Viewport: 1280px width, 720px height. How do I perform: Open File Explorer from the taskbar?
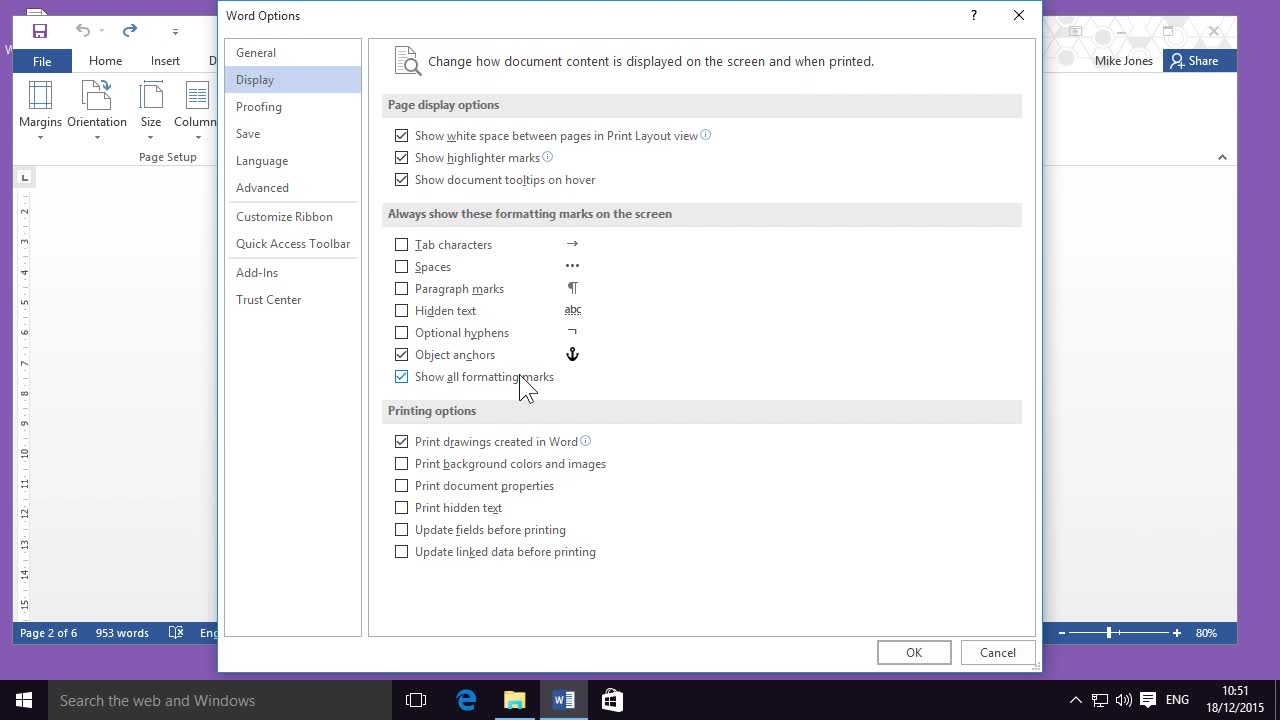(515, 700)
